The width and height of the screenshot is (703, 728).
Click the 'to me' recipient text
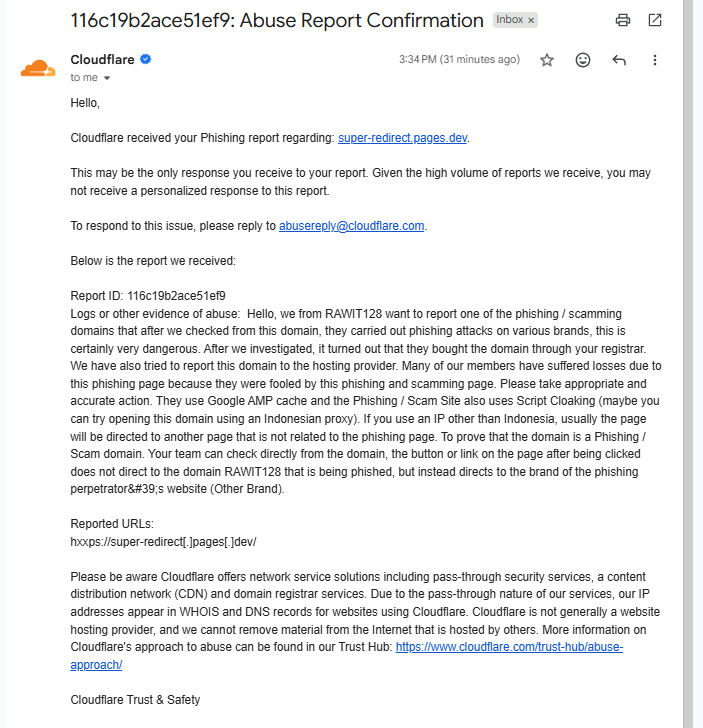coord(84,78)
